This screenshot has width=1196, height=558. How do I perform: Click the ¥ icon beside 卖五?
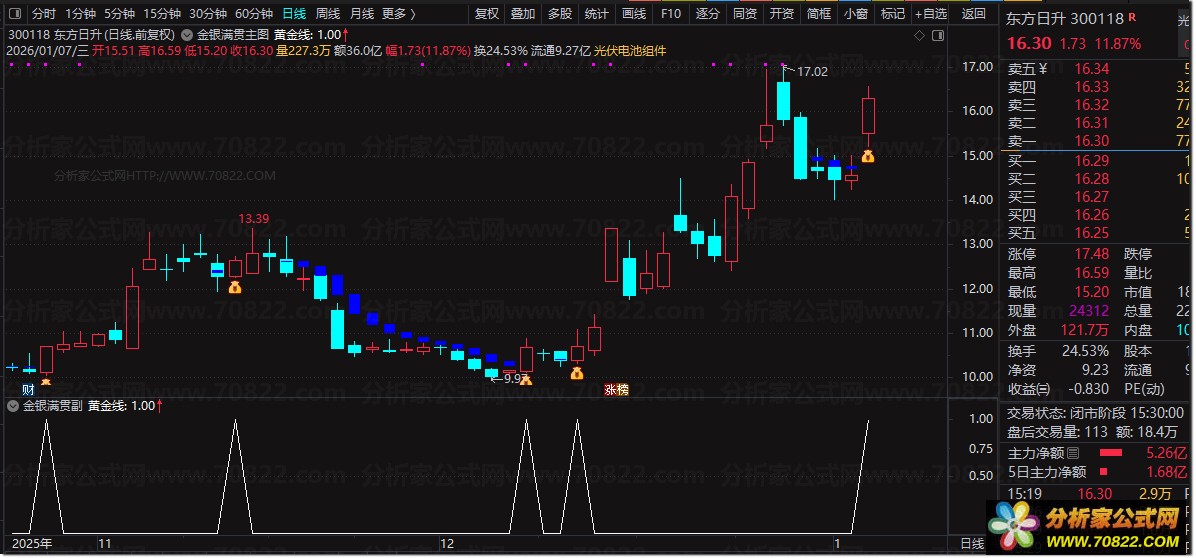(x=1042, y=69)
